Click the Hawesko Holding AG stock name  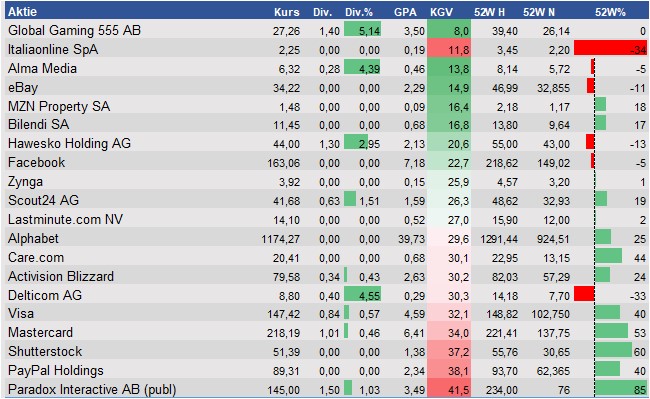(69, 143)
